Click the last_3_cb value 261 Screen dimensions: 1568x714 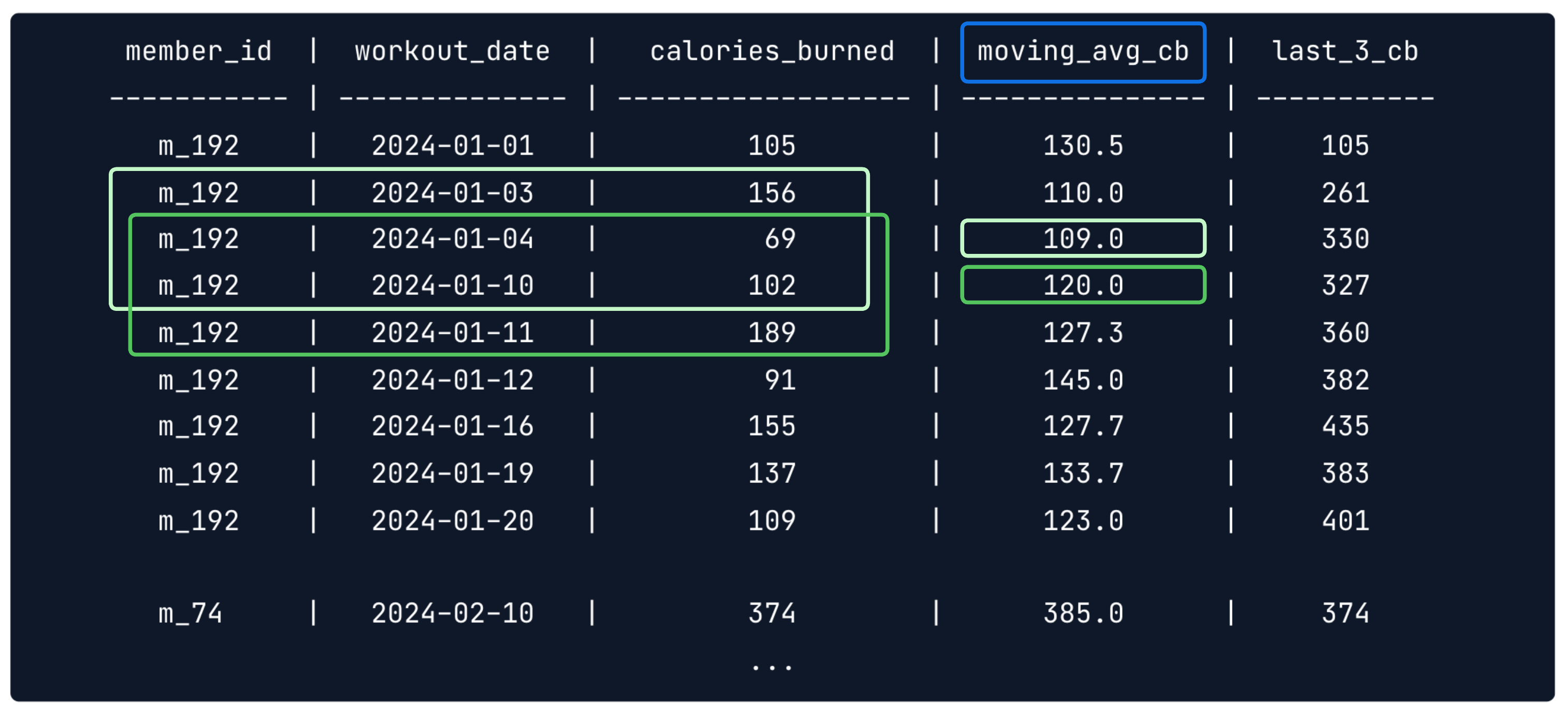point(1345,193)
